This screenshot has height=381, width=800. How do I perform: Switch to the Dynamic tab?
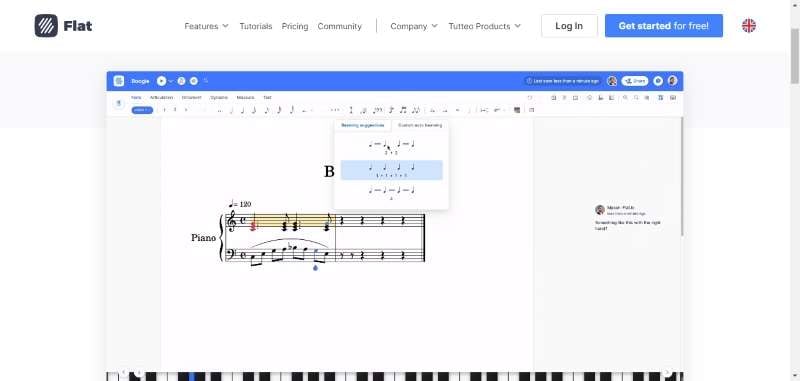(x=219, y=97)
